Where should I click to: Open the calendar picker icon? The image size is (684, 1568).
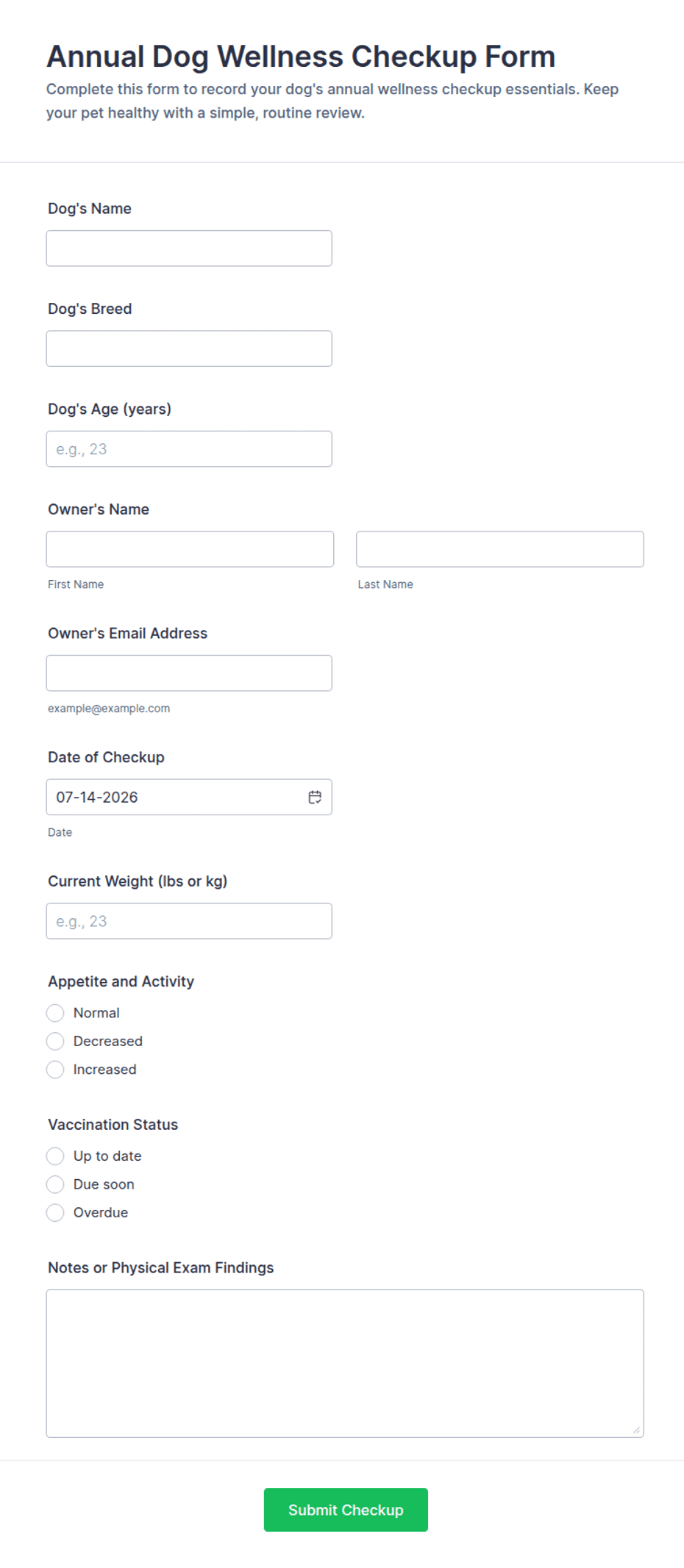coord(315,797)
